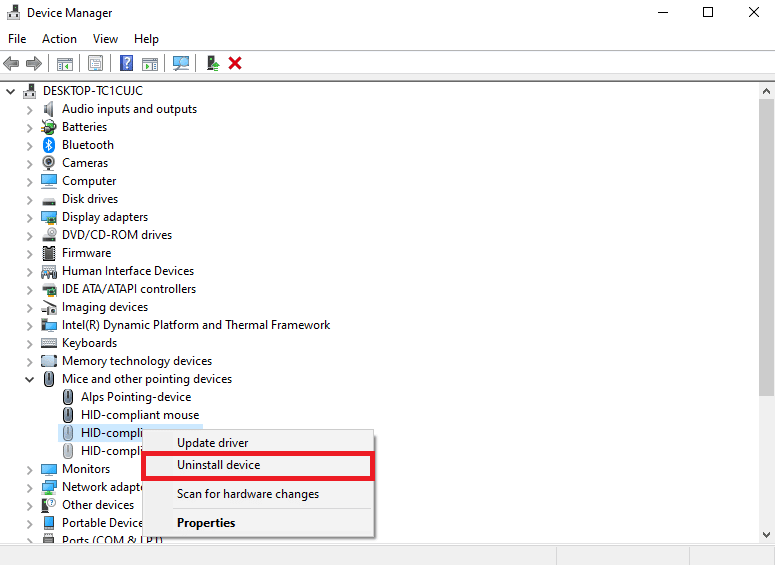The image size is (775, 565).
Task: Click the Batteries category icon
Action: tap(48, 127)
